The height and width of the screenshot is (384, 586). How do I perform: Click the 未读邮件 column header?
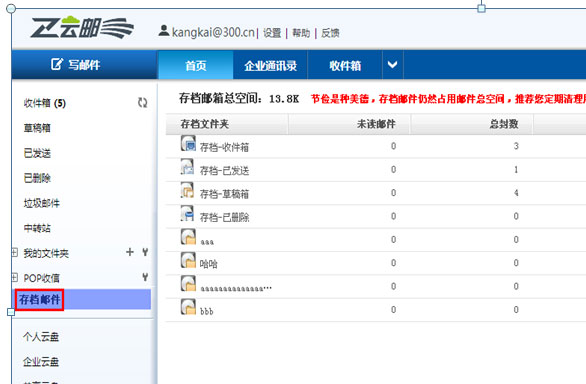[x=376, y=124]
